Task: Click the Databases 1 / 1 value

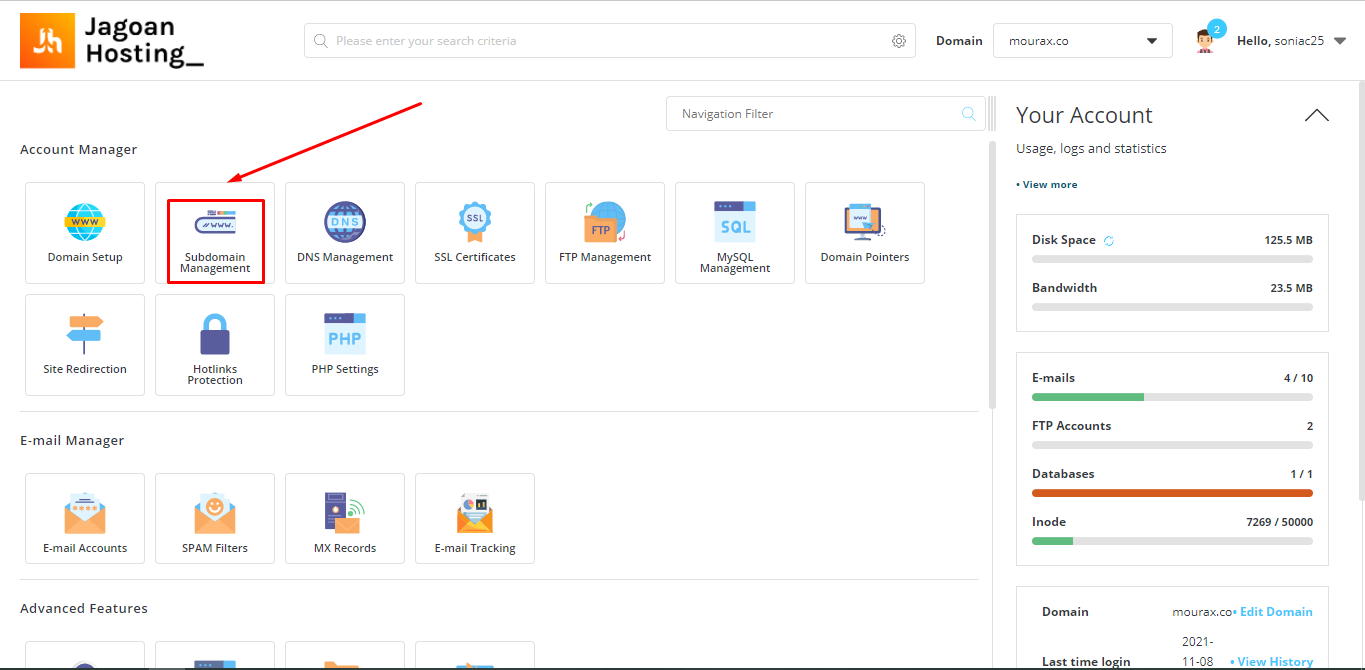Action: tap(1301, 475)
